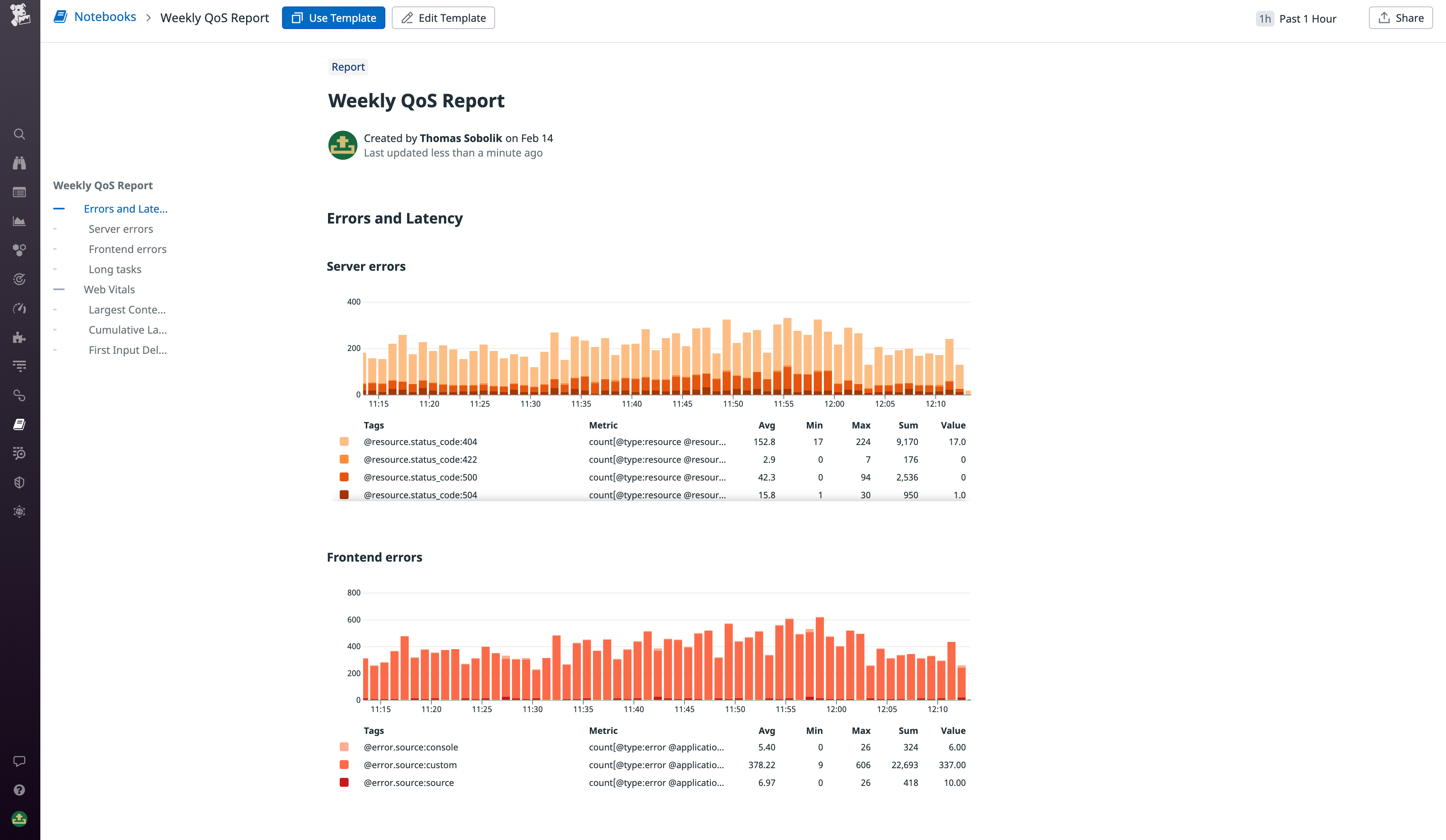Screen dimensions: 1446x840
Task: Collapse the Web Vitals section in the outline
Action: (59, 289)
